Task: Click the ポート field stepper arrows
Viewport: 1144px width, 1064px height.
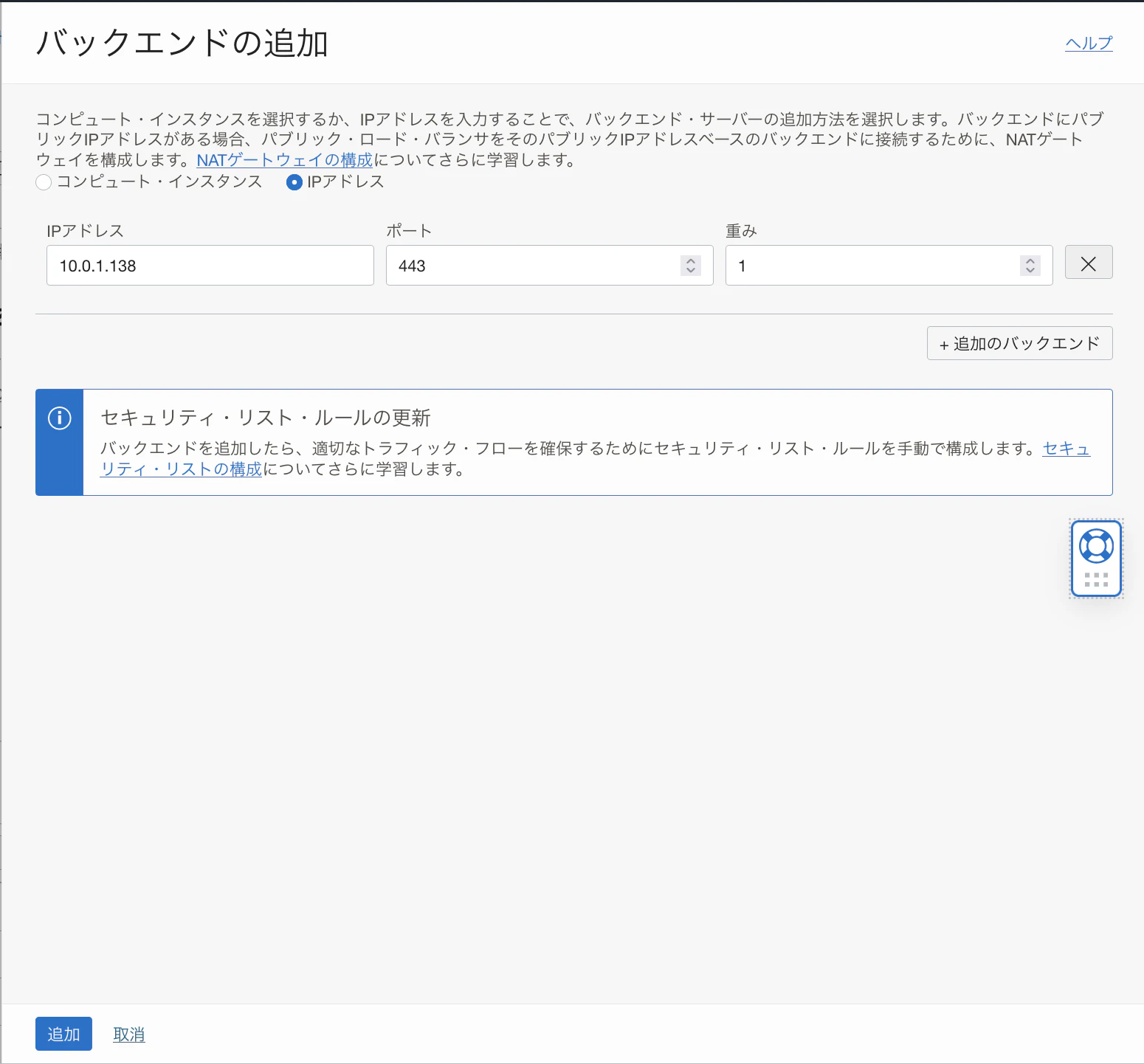Action: [691, 266]
